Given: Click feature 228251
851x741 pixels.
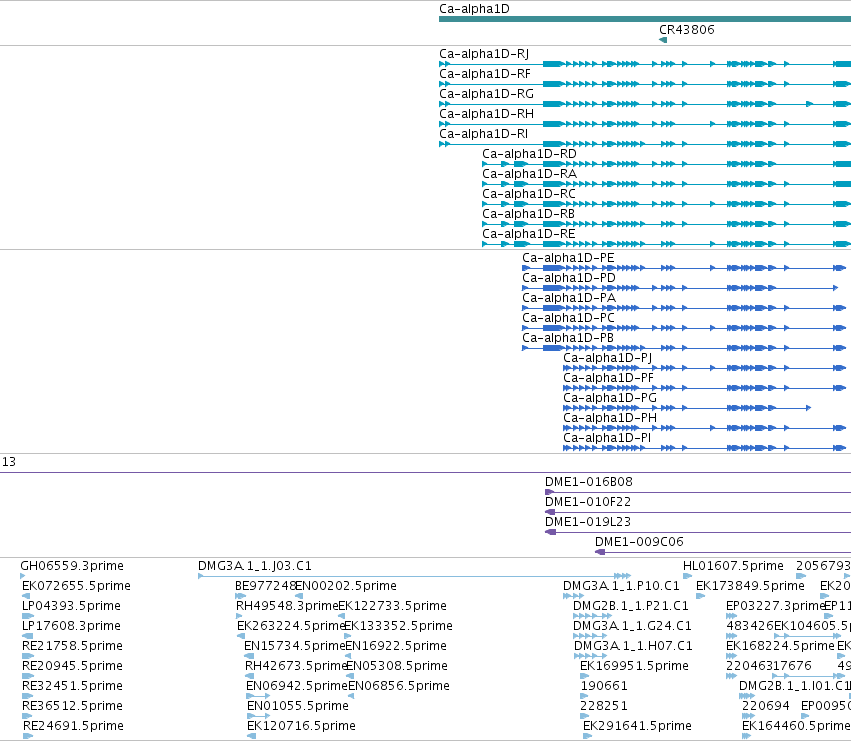Looking at the screenshot, I should [604, 706].
